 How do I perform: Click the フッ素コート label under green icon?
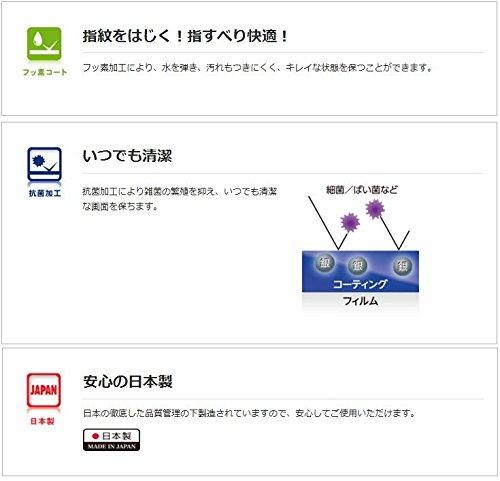(x=45, y=72)
